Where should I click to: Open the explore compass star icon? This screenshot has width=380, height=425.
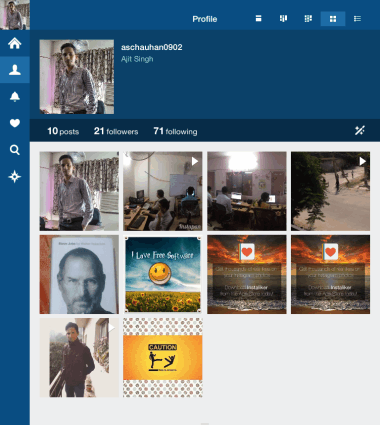tap(15, 177)
